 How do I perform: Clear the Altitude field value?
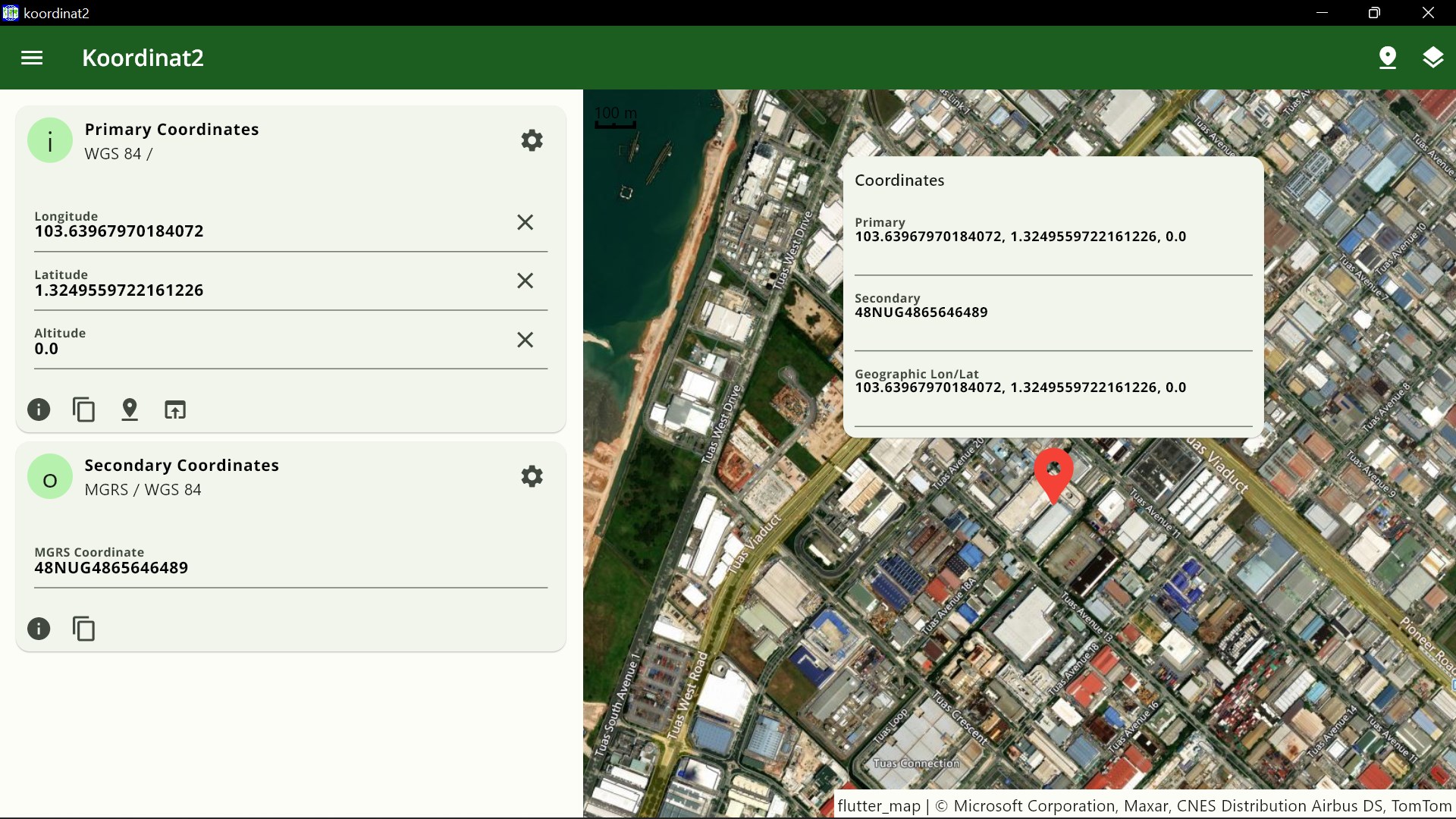525,340
